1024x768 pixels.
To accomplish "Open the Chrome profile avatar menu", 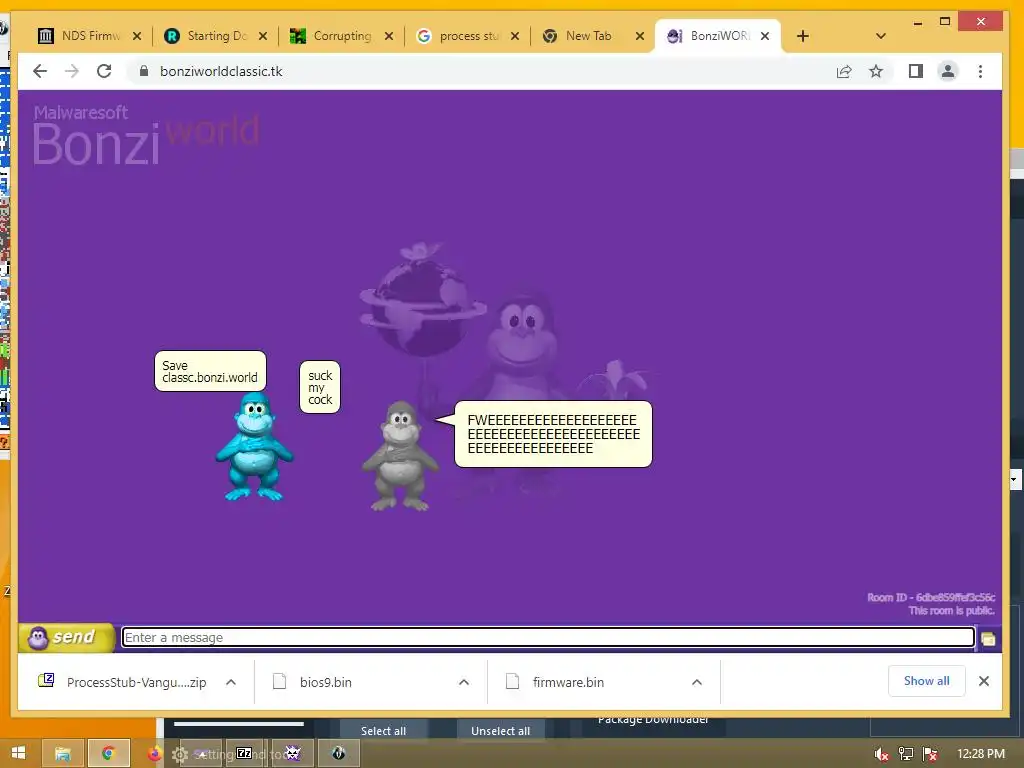I will (x=948, y=71).
